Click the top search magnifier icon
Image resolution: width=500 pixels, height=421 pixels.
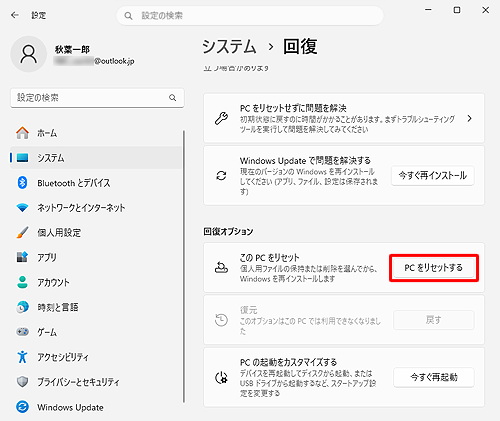pos(128,16)
